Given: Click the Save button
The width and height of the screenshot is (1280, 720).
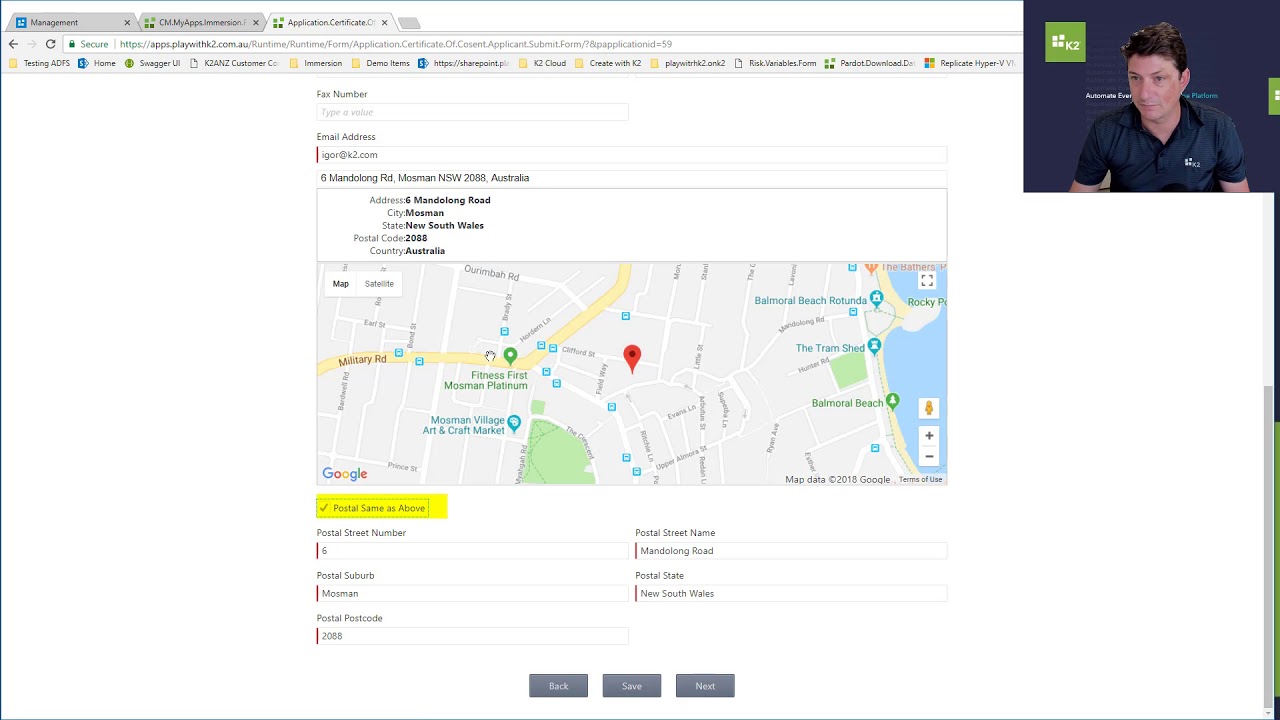Looking at the screenshot, I should pyautogui.click(x=632, y=686).
